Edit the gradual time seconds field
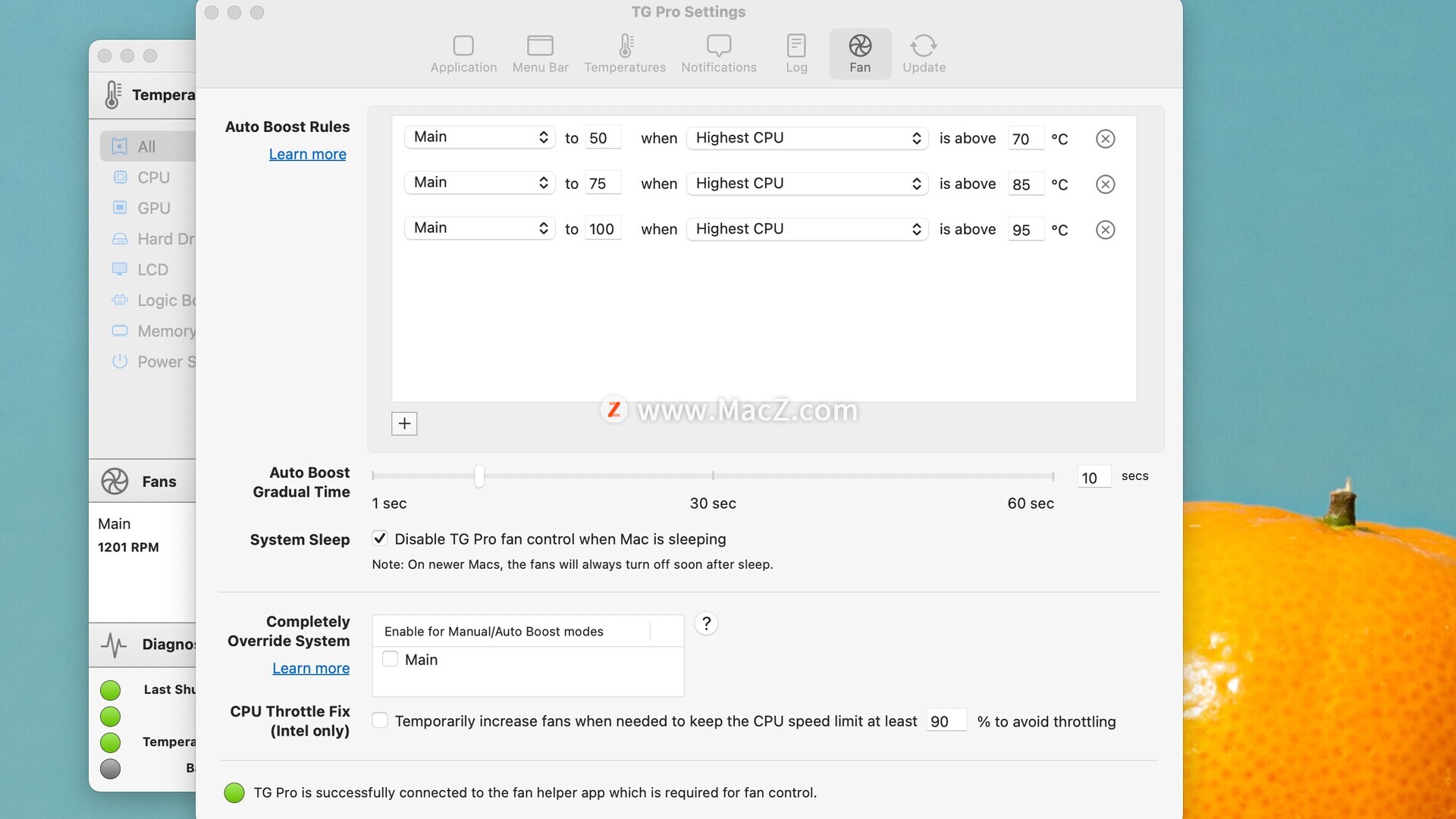1456x819 pixels. coord(1094,477)
